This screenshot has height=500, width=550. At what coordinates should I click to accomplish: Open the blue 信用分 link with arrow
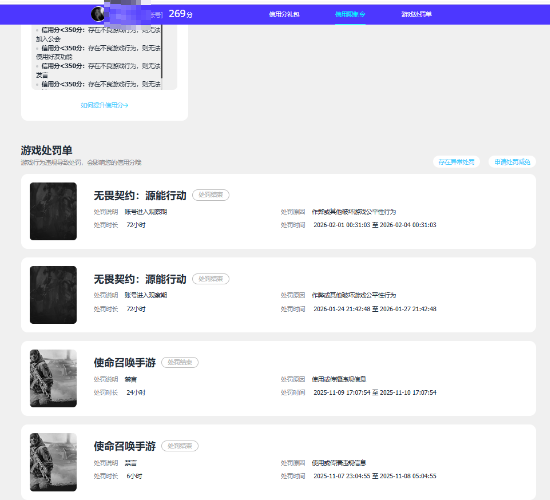[105, 105]
